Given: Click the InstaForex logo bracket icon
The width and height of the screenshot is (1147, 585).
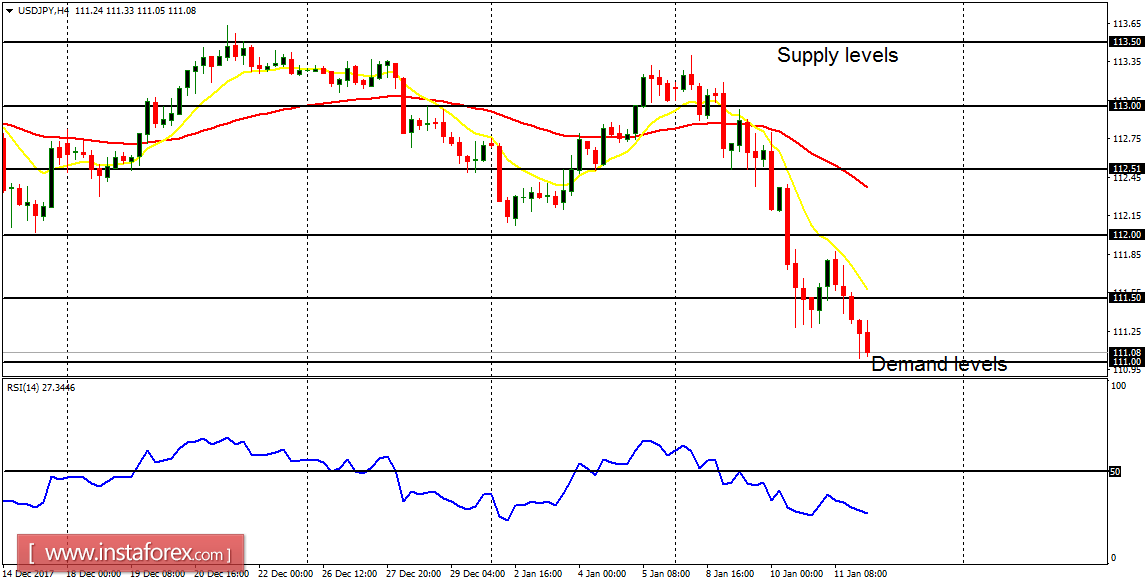Looking at the screenshot, I should pyautogui.click(x=30, y=551).
